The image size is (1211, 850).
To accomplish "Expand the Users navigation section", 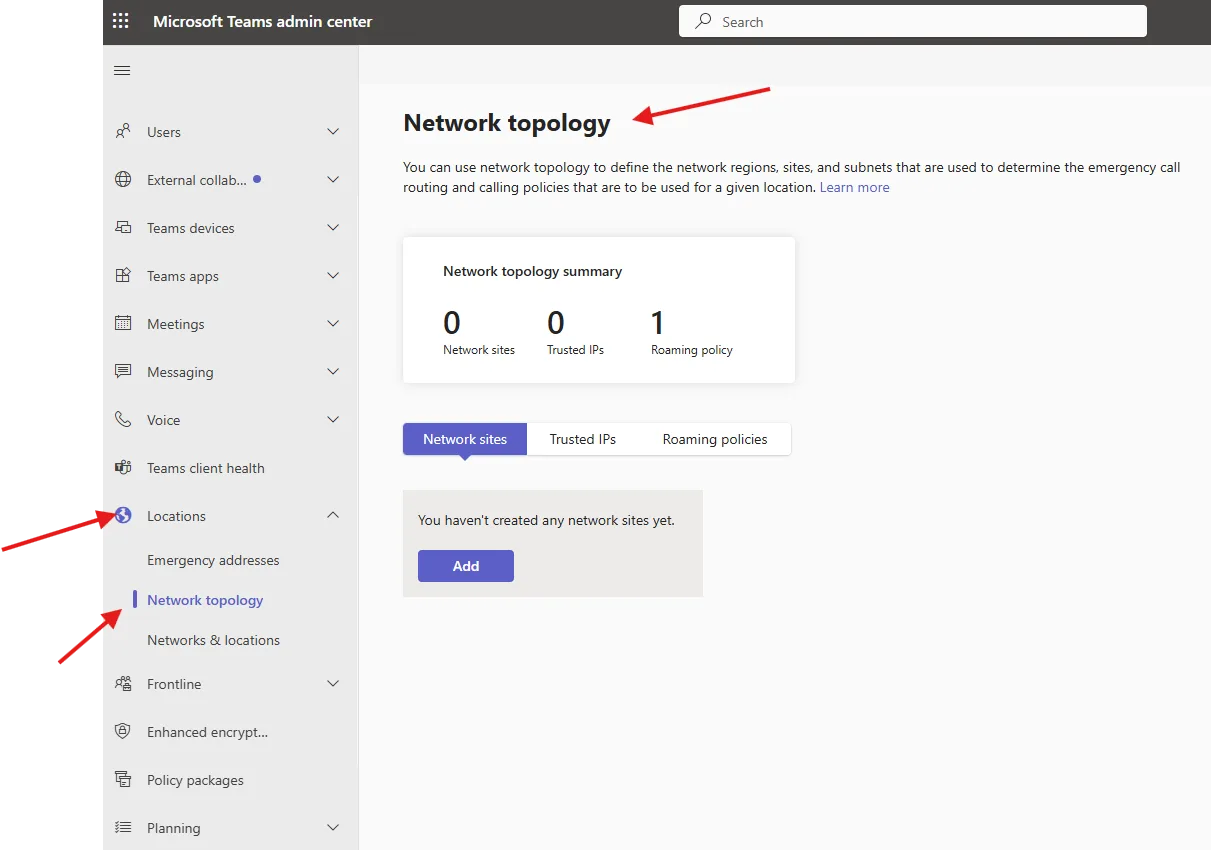I will (333, 131).
